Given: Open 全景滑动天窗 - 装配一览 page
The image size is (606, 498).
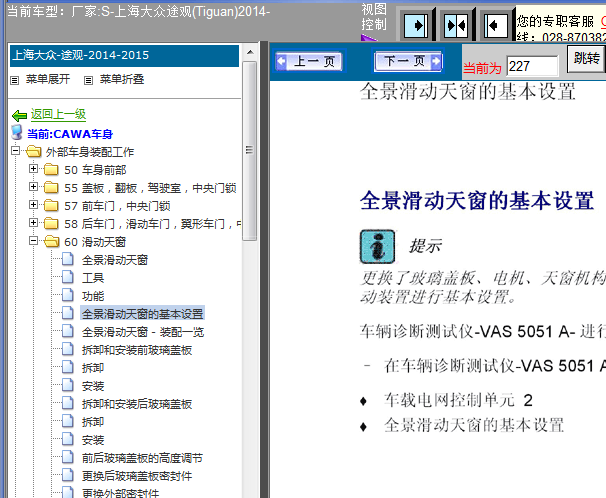Looking at the screenshot, I should click(x=143, y=332).
